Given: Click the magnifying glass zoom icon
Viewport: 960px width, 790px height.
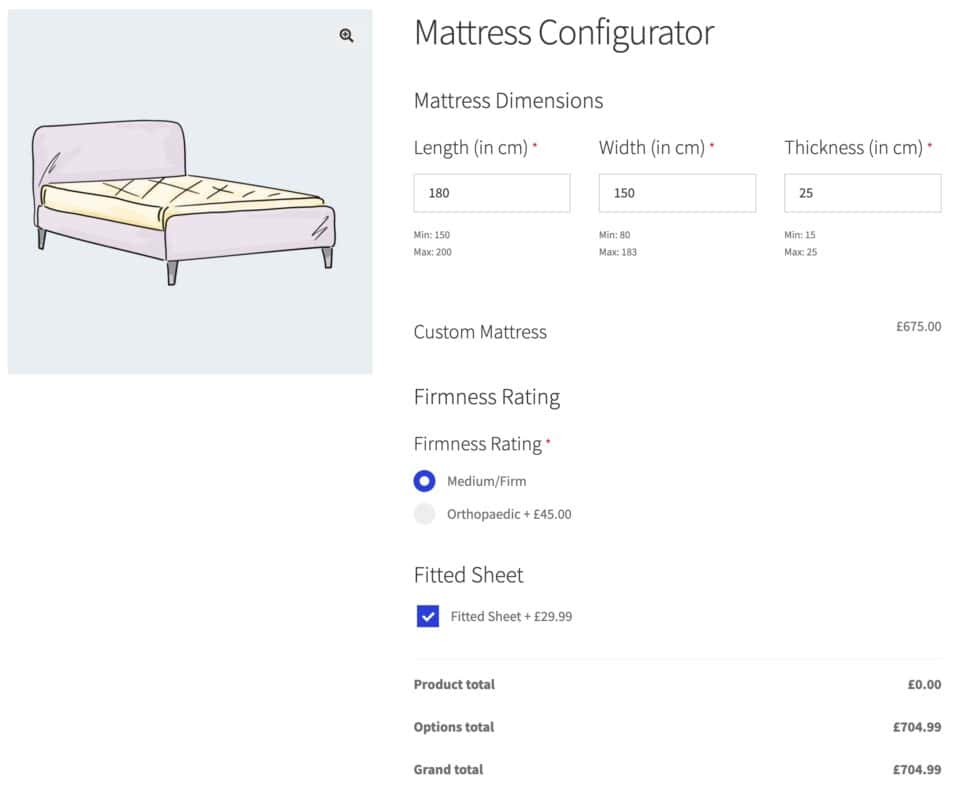Looking at the screenshot, I should 347,36.
